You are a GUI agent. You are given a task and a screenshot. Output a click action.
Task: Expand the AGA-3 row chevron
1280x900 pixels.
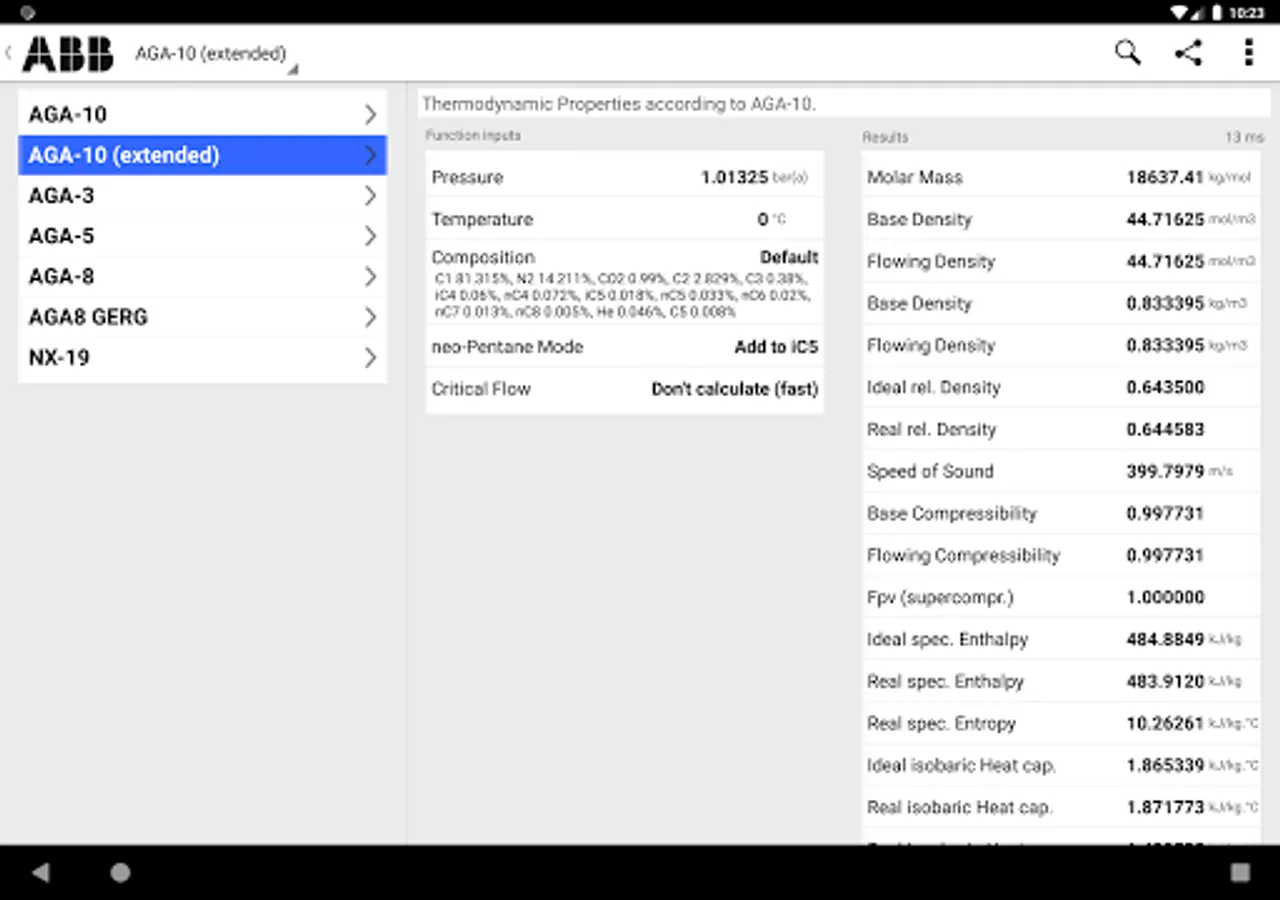coord(370,195)
